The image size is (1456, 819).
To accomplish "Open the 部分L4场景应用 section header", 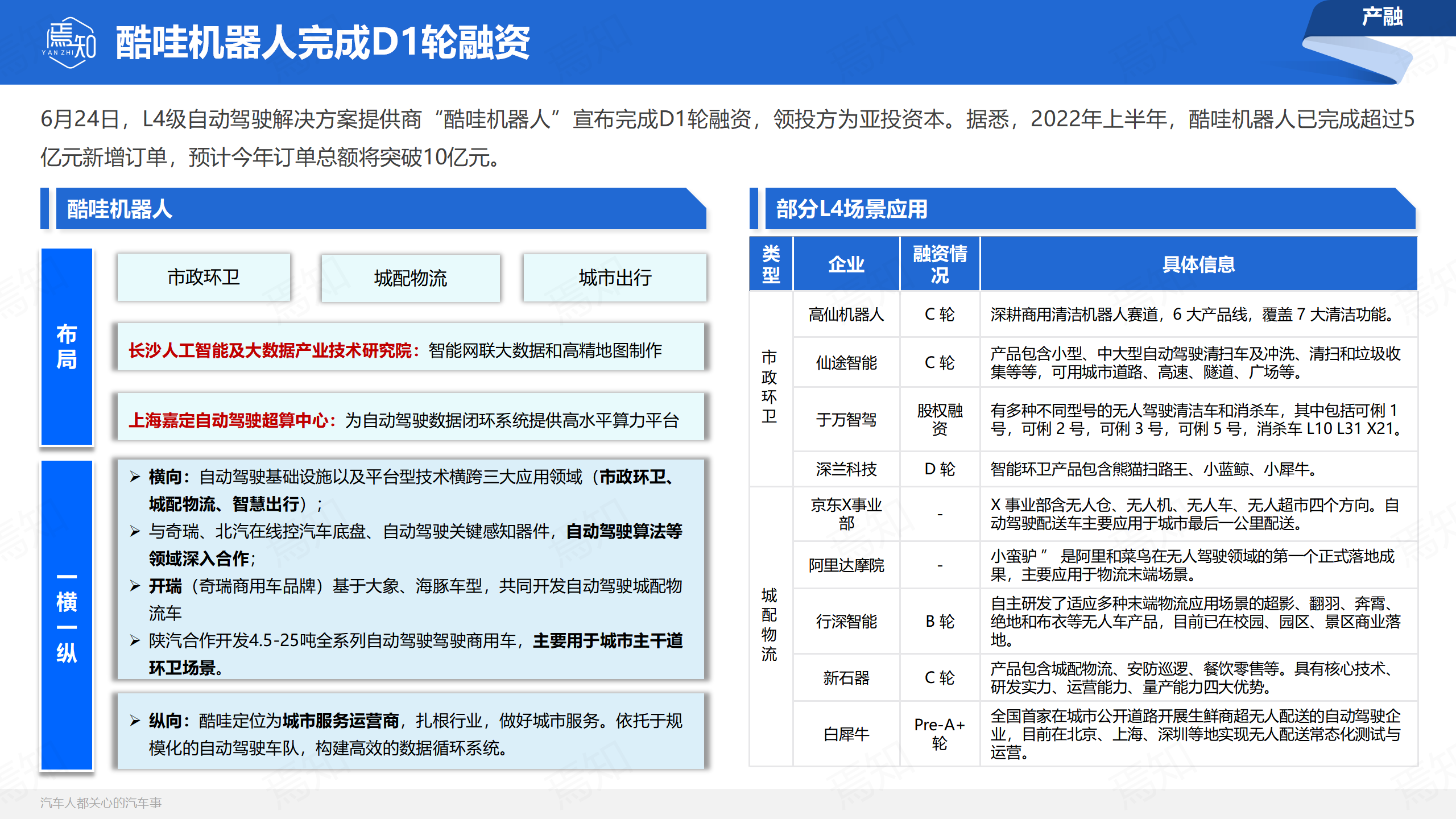I will 1090,209.
